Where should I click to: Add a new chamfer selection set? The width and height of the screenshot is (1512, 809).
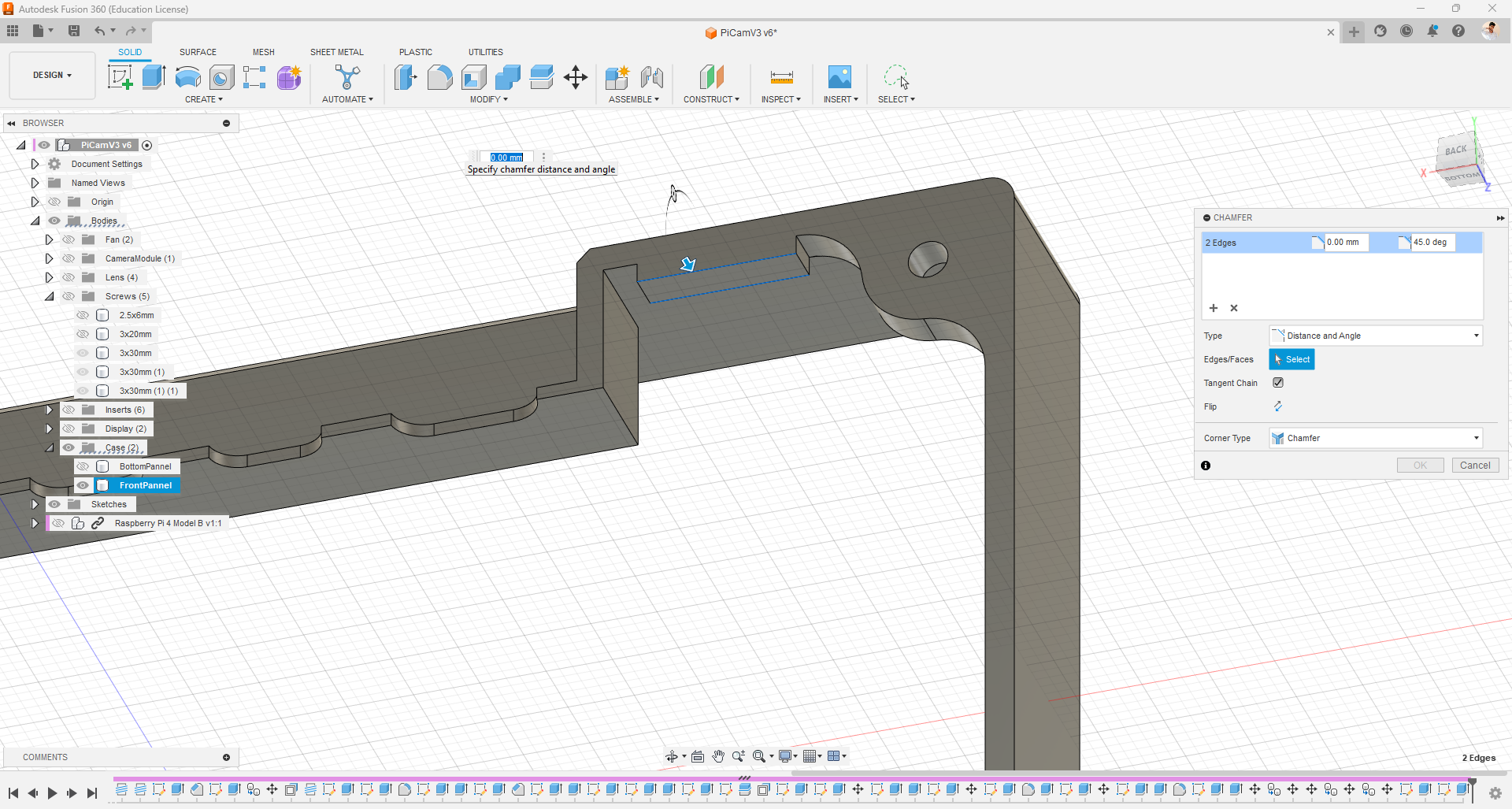coord(1214,308)
